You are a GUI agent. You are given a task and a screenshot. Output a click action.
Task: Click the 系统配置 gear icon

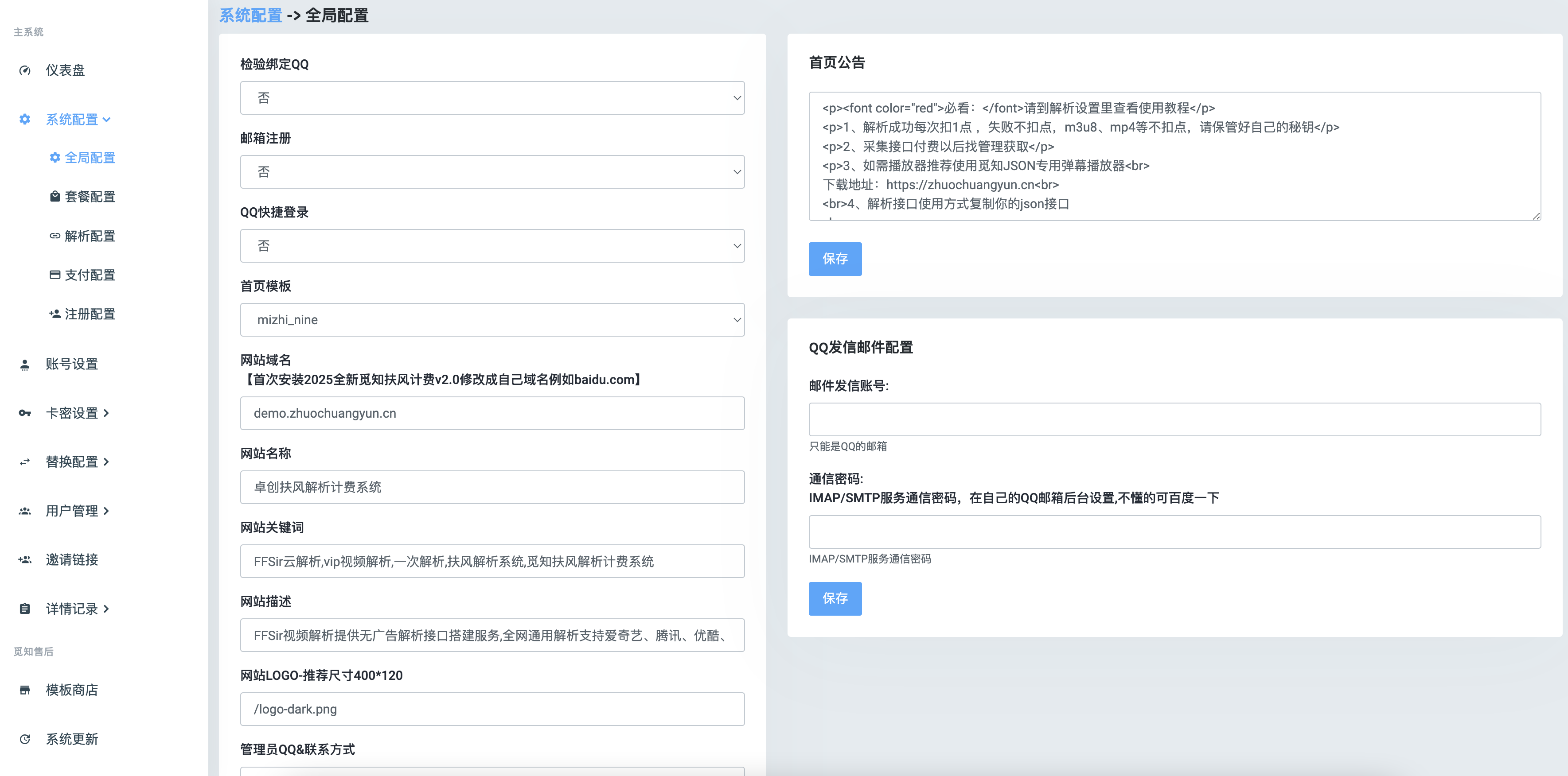25,119
